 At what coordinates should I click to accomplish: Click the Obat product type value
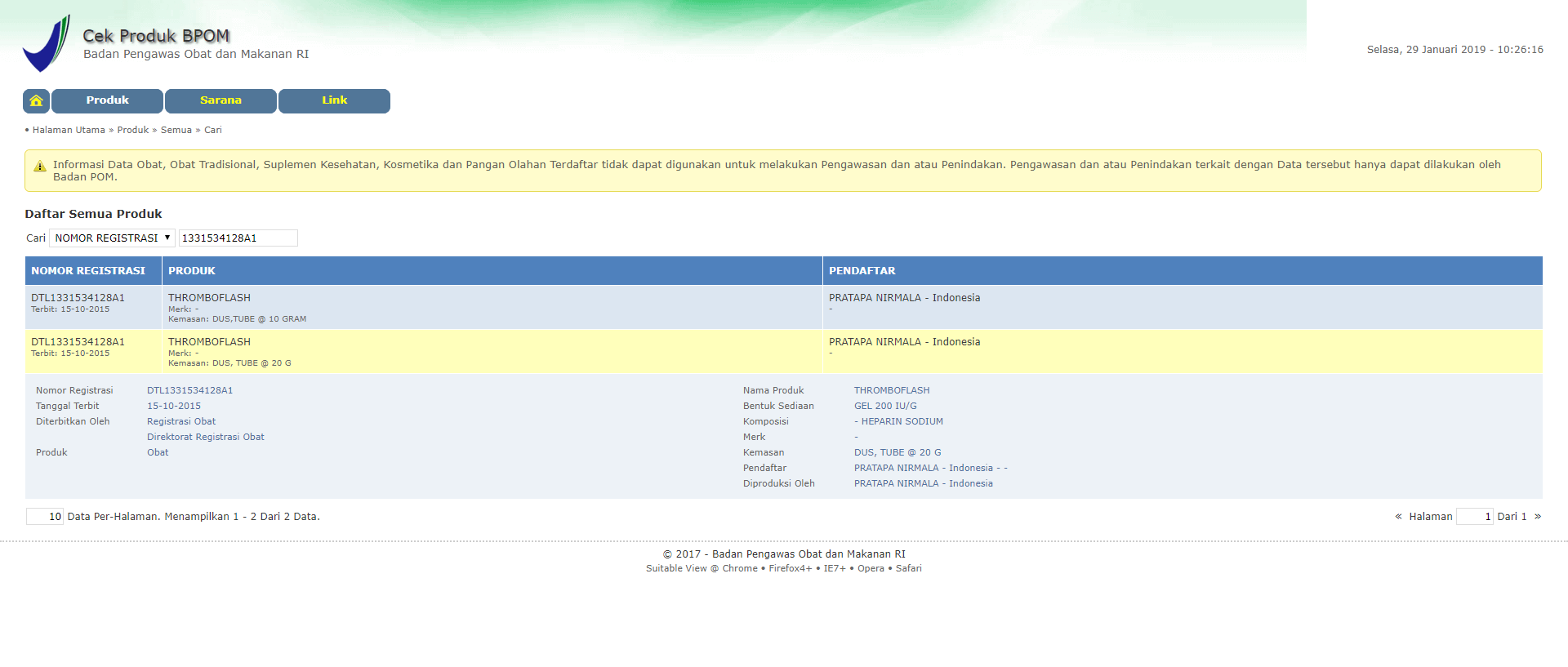(158, 452)
